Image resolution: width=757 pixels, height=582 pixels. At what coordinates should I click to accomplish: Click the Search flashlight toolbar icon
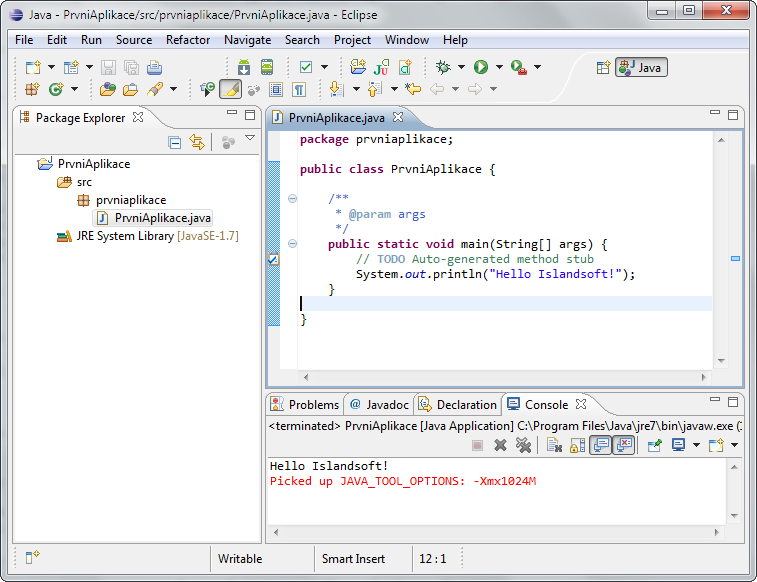pyautogui.click(x=154, y=89)
